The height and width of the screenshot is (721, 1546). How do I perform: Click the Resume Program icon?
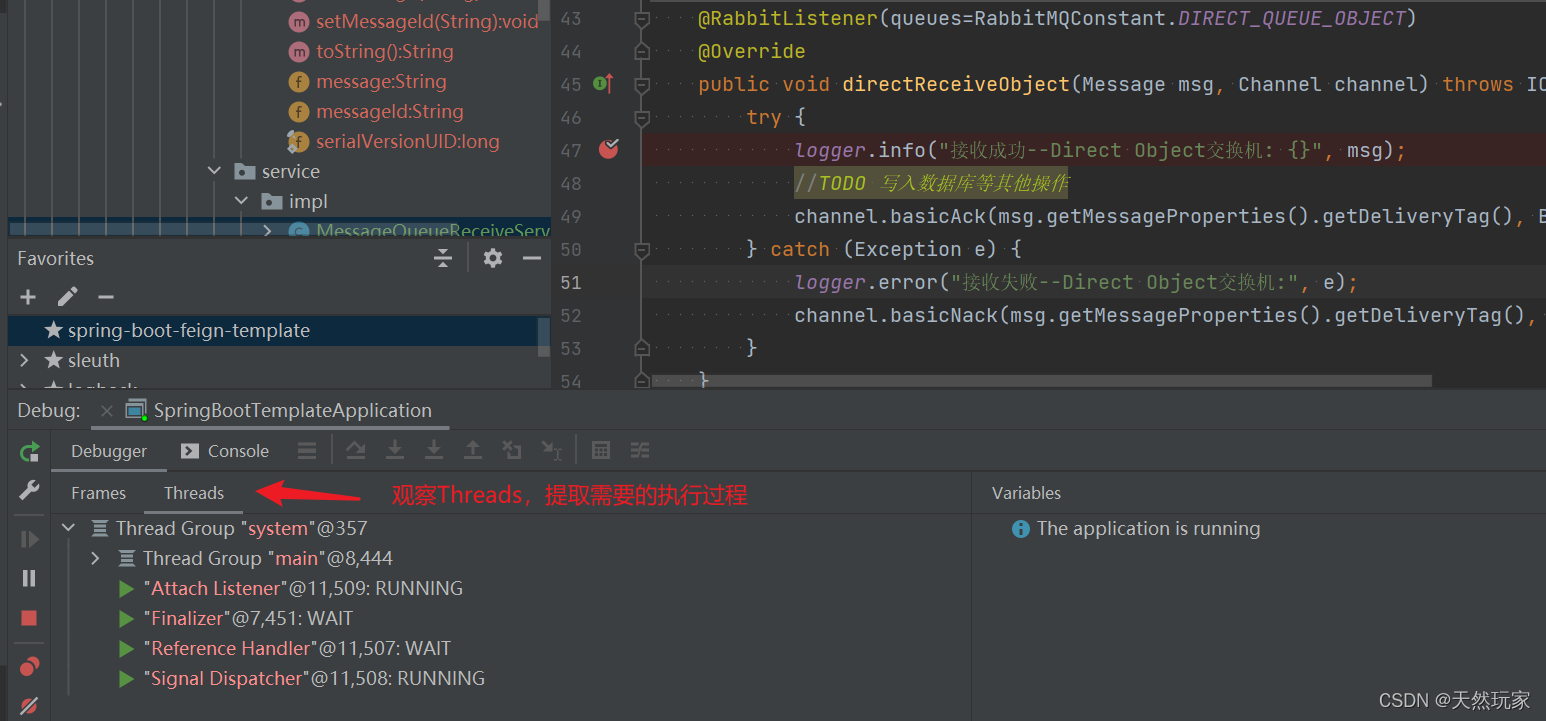(x=29, y=539)
